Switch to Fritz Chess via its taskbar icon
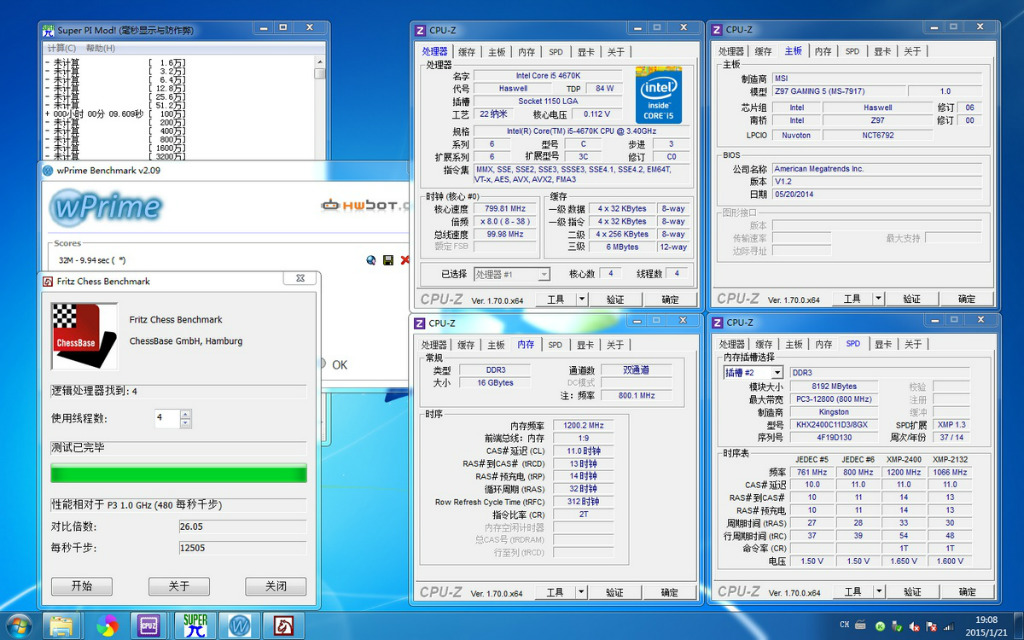 (x=283, y=626)
